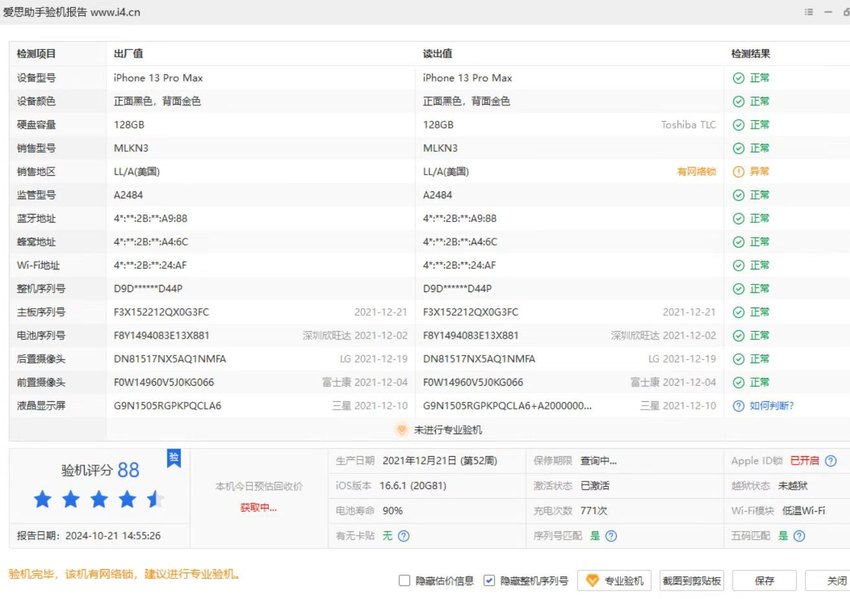Click factory value DN81517NX5AQ1NMFA
Screen dimensions: 850x599
pyautogui.click(x=170, y=359)
